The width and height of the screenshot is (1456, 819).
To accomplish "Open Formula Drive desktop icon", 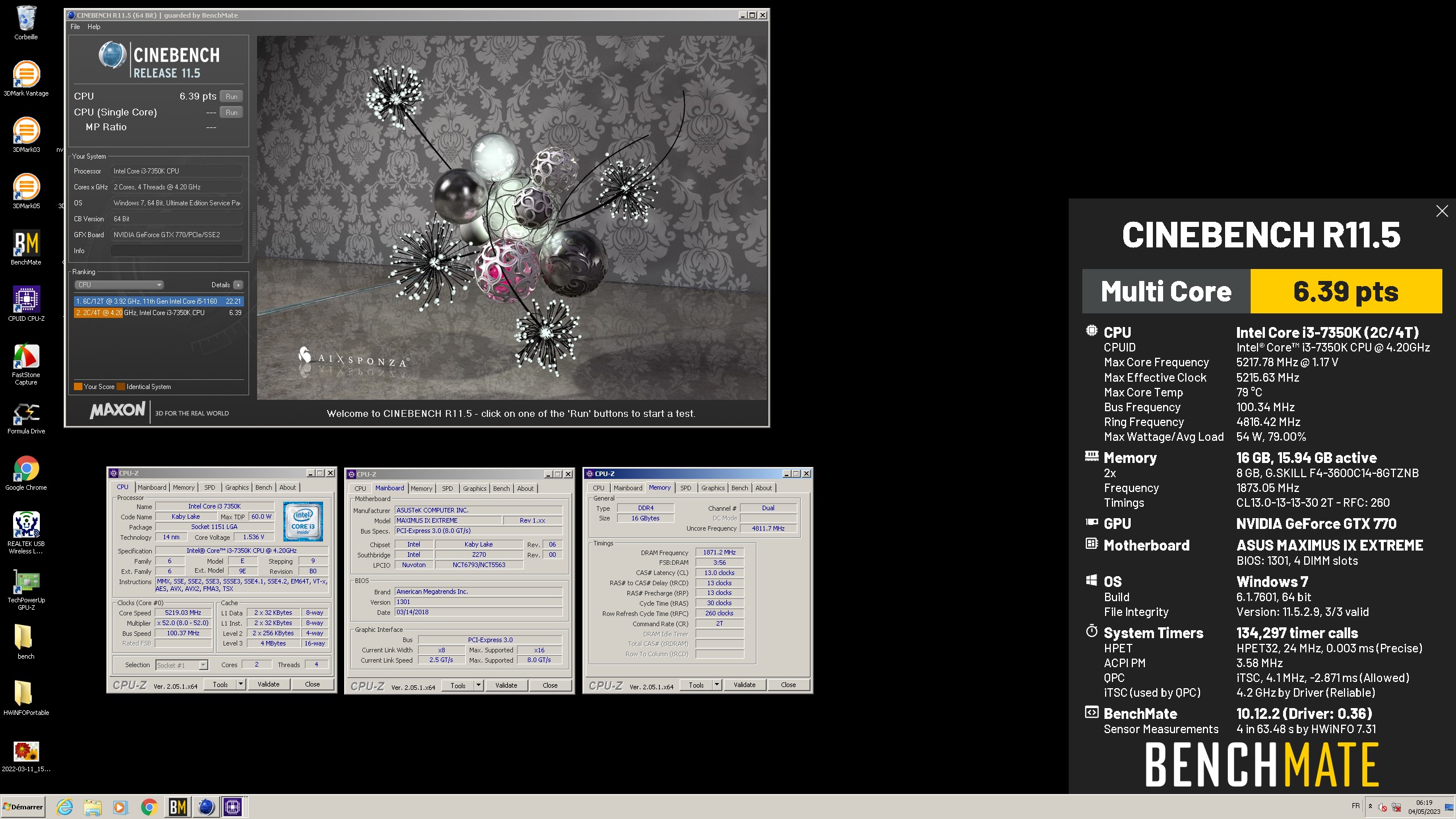I will (x=26, y=417).
